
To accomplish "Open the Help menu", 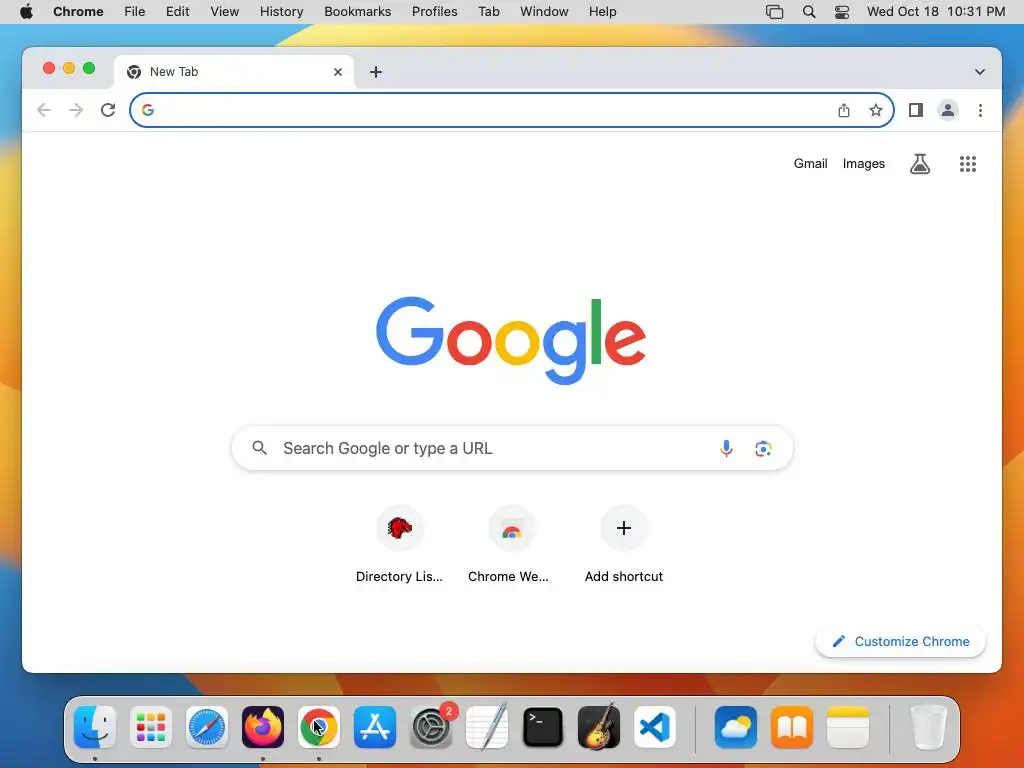I will tap(602, 12).
